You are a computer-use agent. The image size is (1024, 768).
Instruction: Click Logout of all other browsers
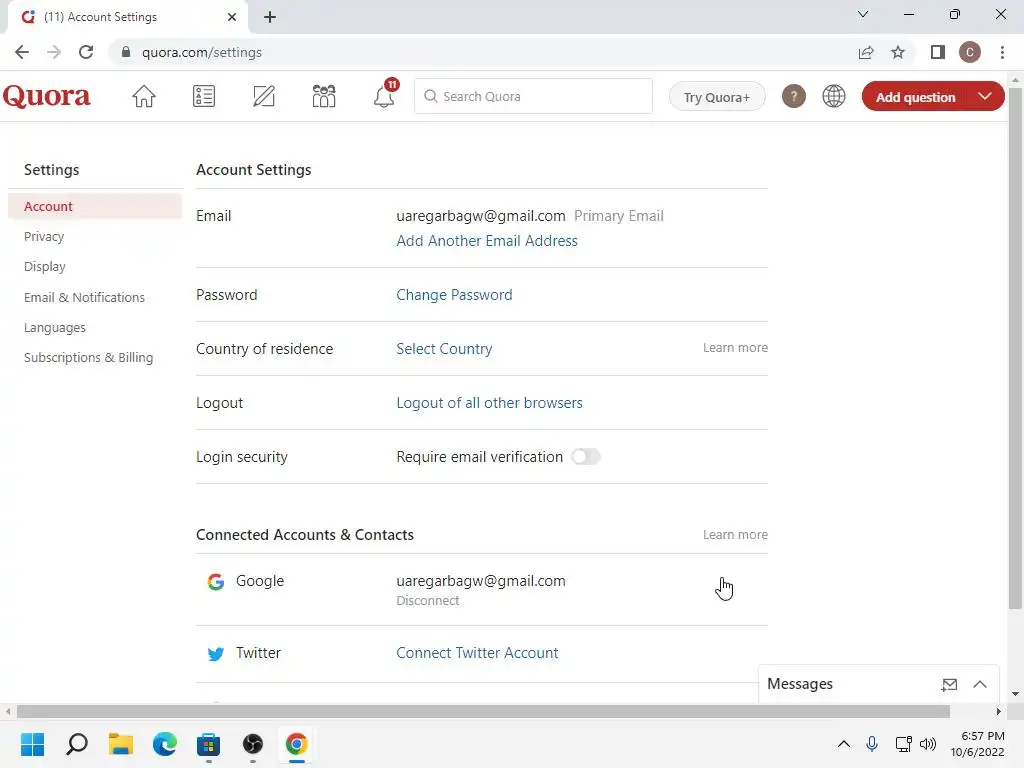pyautogui.click(x=489, y=403)
